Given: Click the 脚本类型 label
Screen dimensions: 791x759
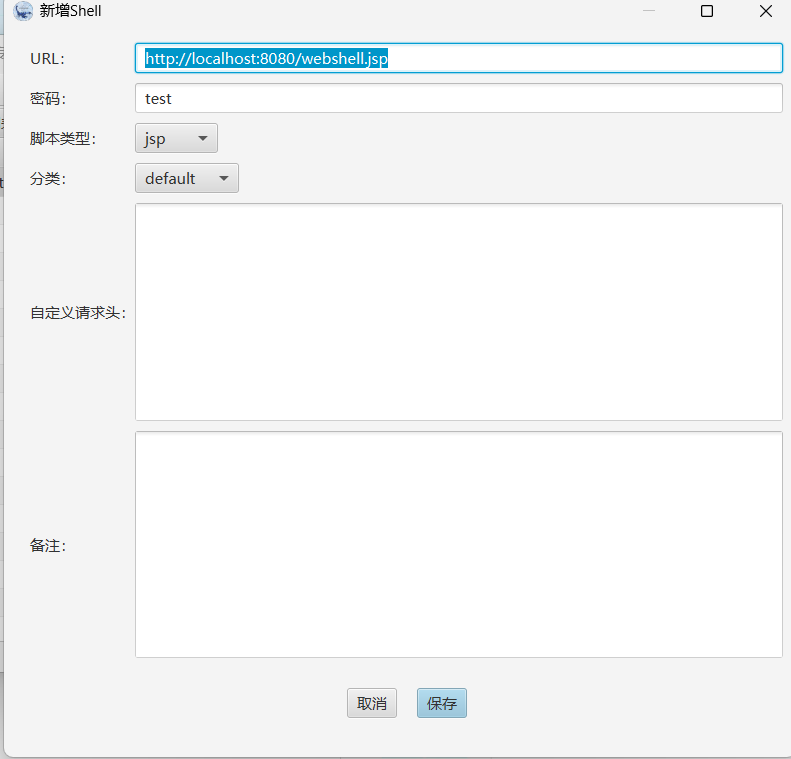Looking at the screenshot, I should click(63, 139).
